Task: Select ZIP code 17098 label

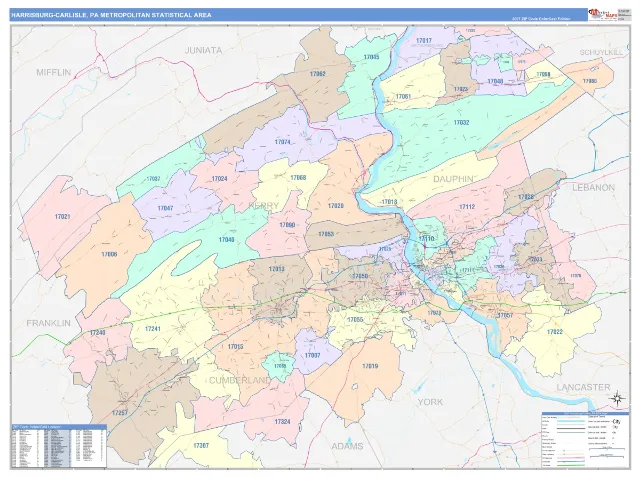Action: coord(543,74)
